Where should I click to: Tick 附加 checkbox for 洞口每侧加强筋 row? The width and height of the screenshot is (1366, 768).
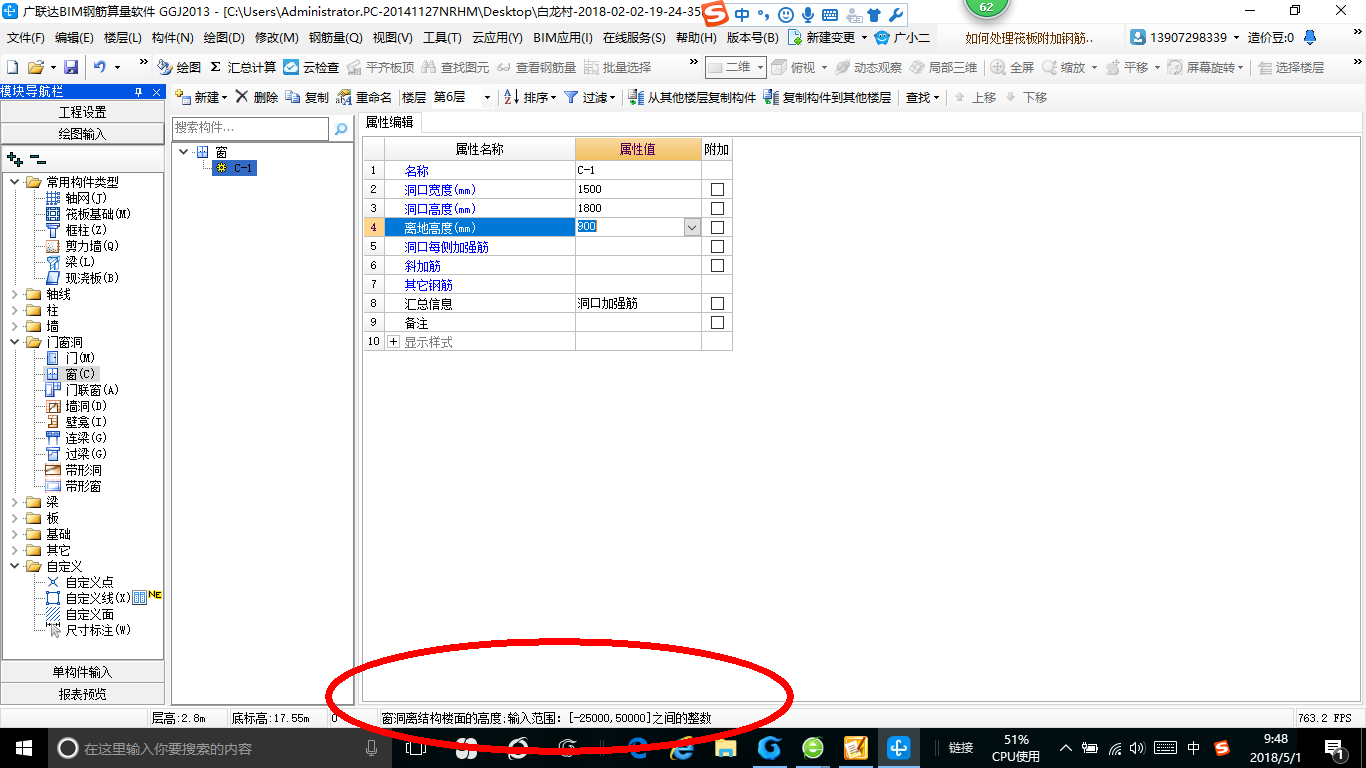[x=717, y=246]
